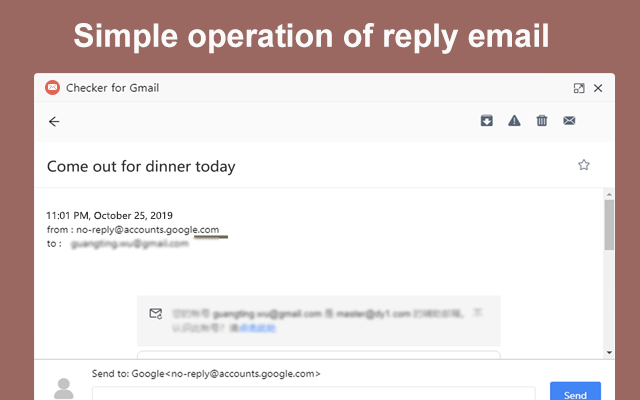Screen dimensions: 640x400
Task: Report email as spam
Action: point(514,121)
